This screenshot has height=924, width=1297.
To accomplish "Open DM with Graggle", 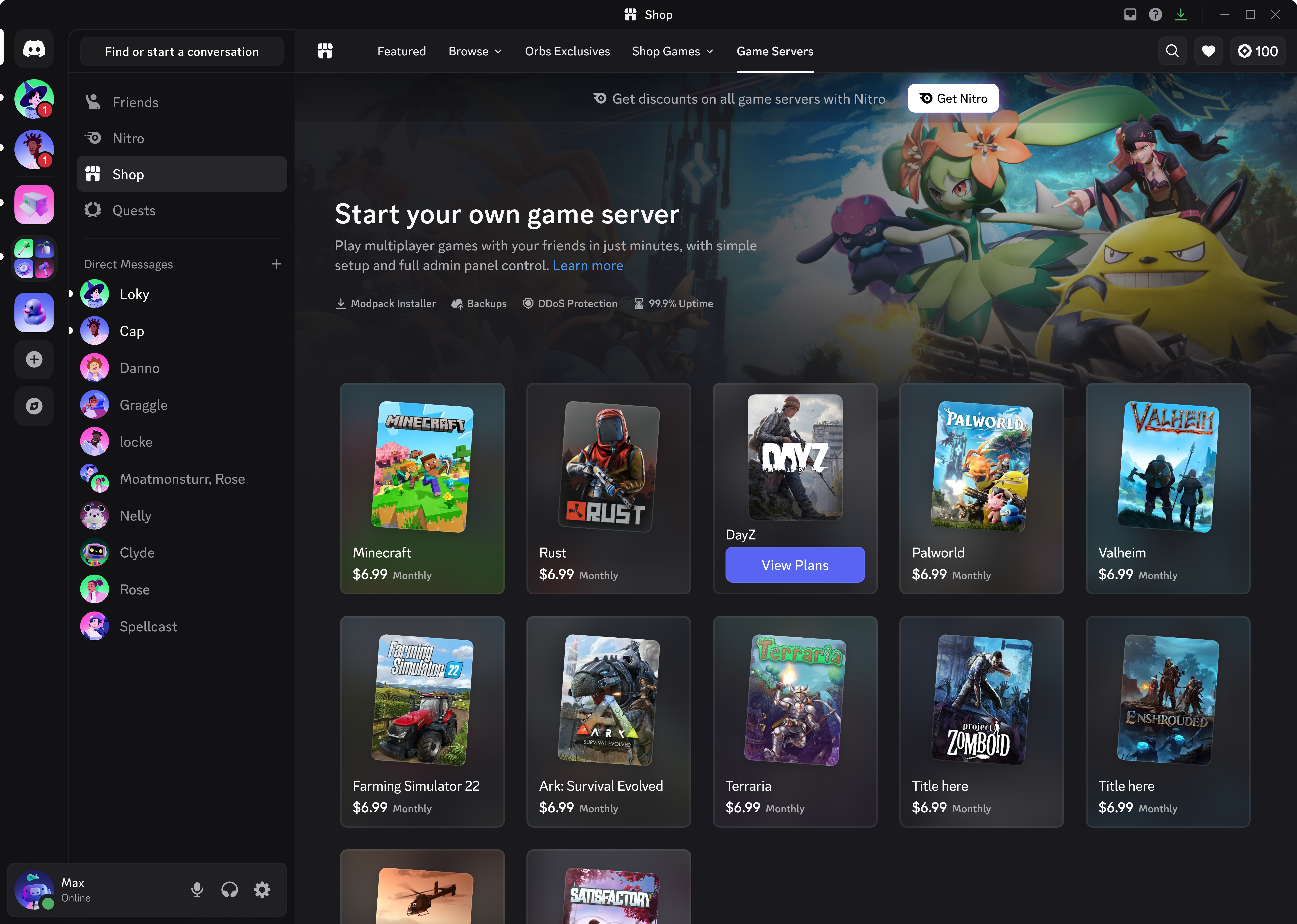I will point(182,405).
